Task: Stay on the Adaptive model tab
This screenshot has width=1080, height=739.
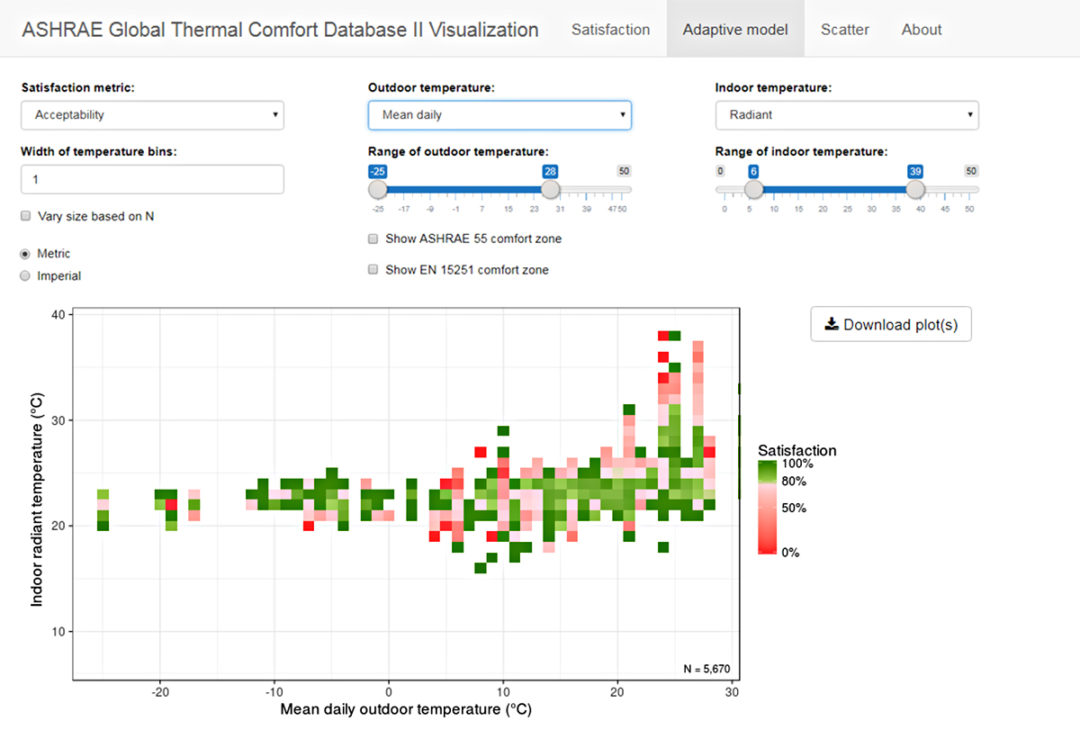Action: click(735, 29)
